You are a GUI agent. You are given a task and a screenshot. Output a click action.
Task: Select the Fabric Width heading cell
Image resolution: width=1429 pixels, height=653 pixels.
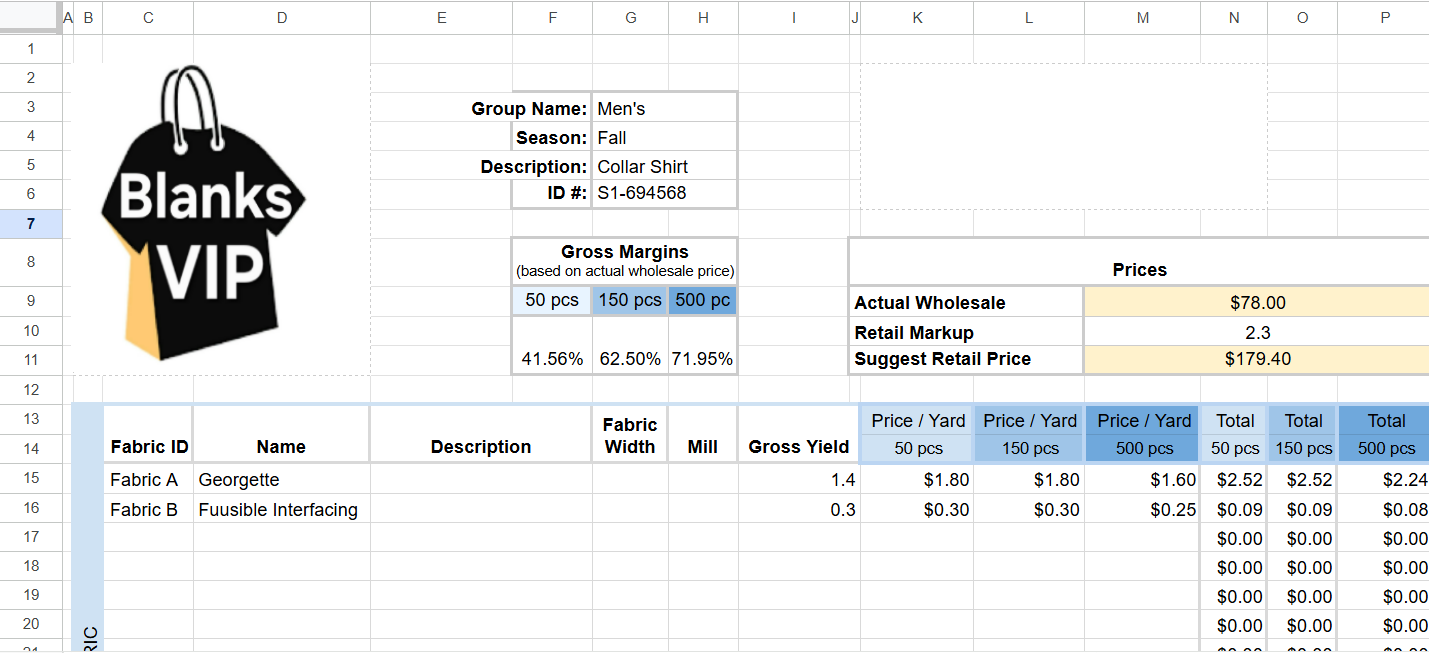click(630, 435)
